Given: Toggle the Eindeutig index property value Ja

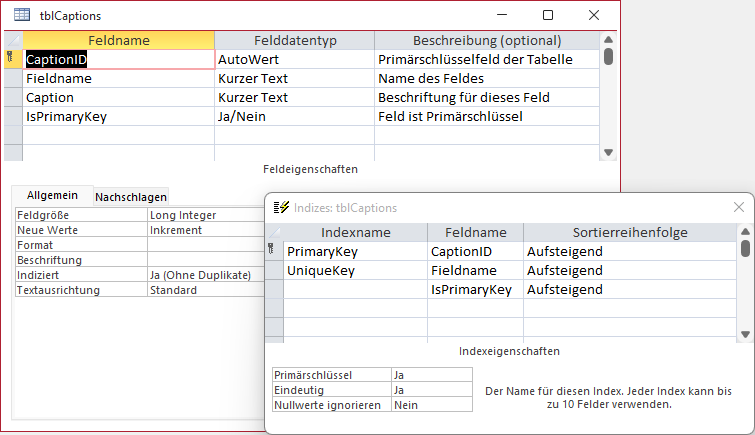Looking at the screenshot, I should [x=432, y=390].
